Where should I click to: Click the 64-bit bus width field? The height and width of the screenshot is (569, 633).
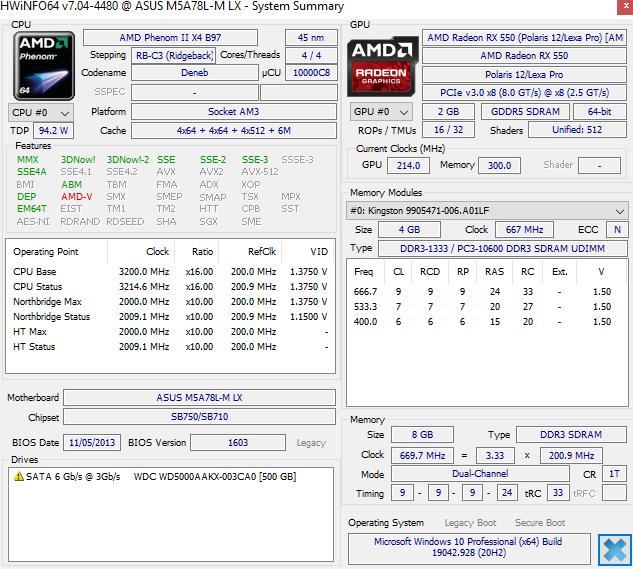tap(599, 111)
